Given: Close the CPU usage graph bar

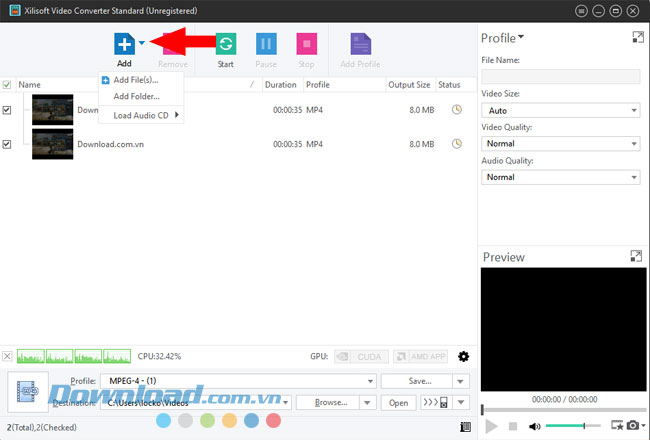Looking at the screenshot, I should pos(7,356).
